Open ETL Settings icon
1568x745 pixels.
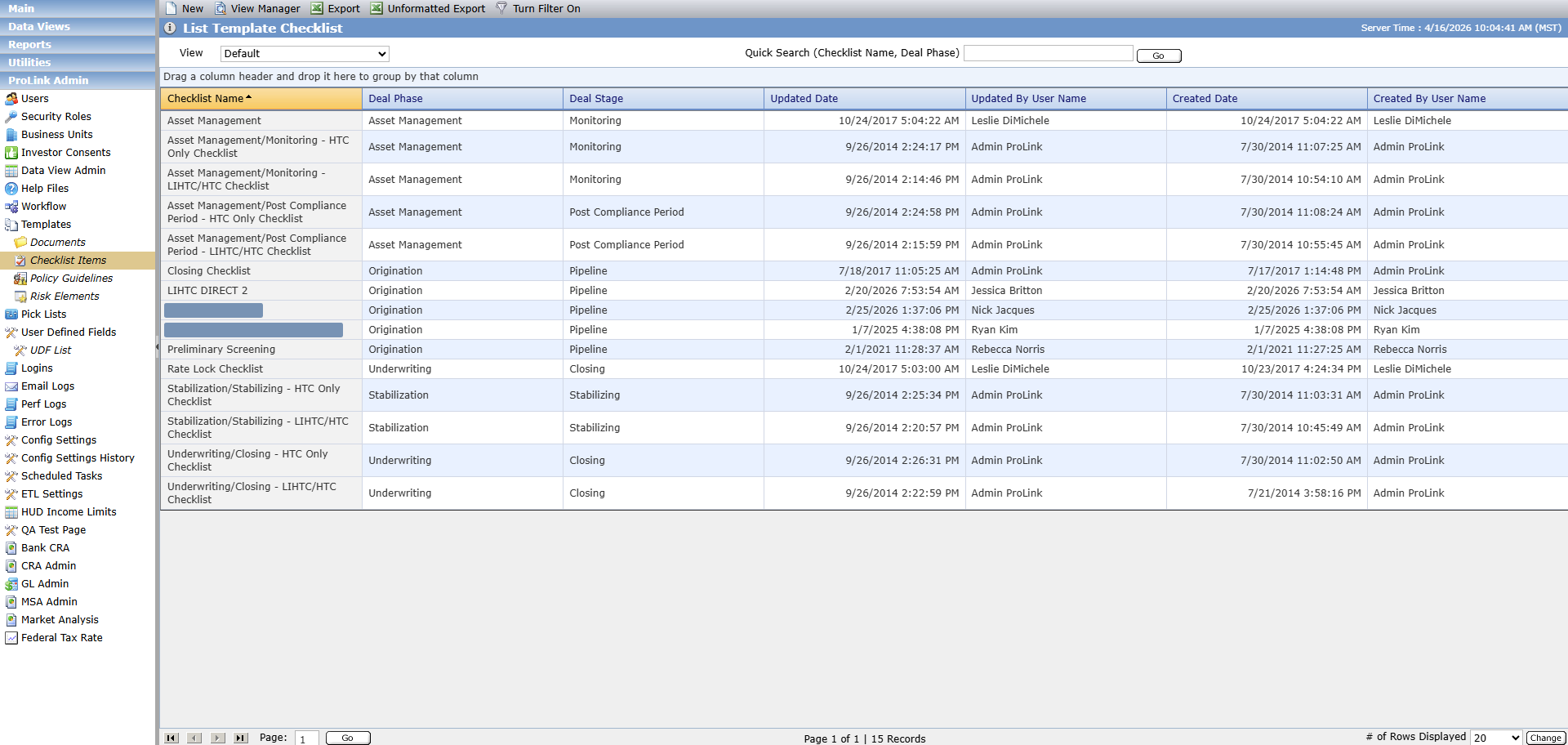(x=11, y=494)
